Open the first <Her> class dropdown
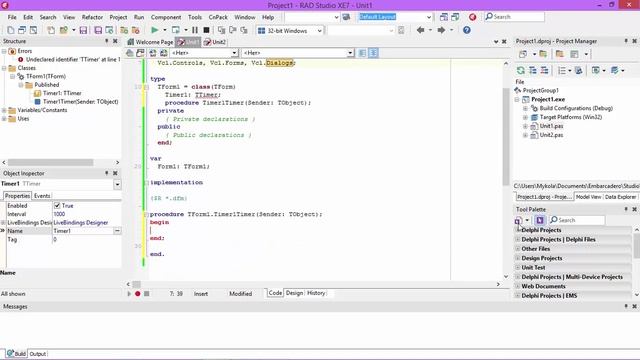 (234, 53)
